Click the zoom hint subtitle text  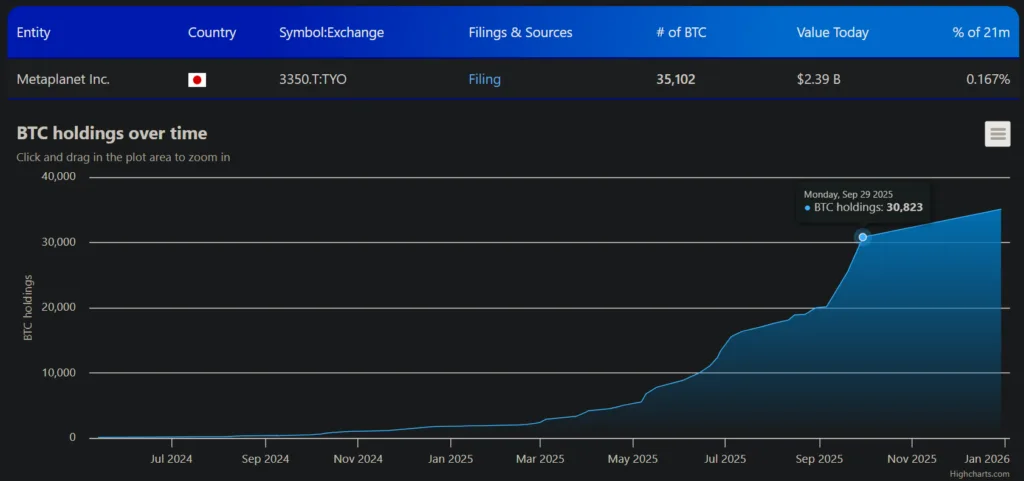[x=123, y=157]
